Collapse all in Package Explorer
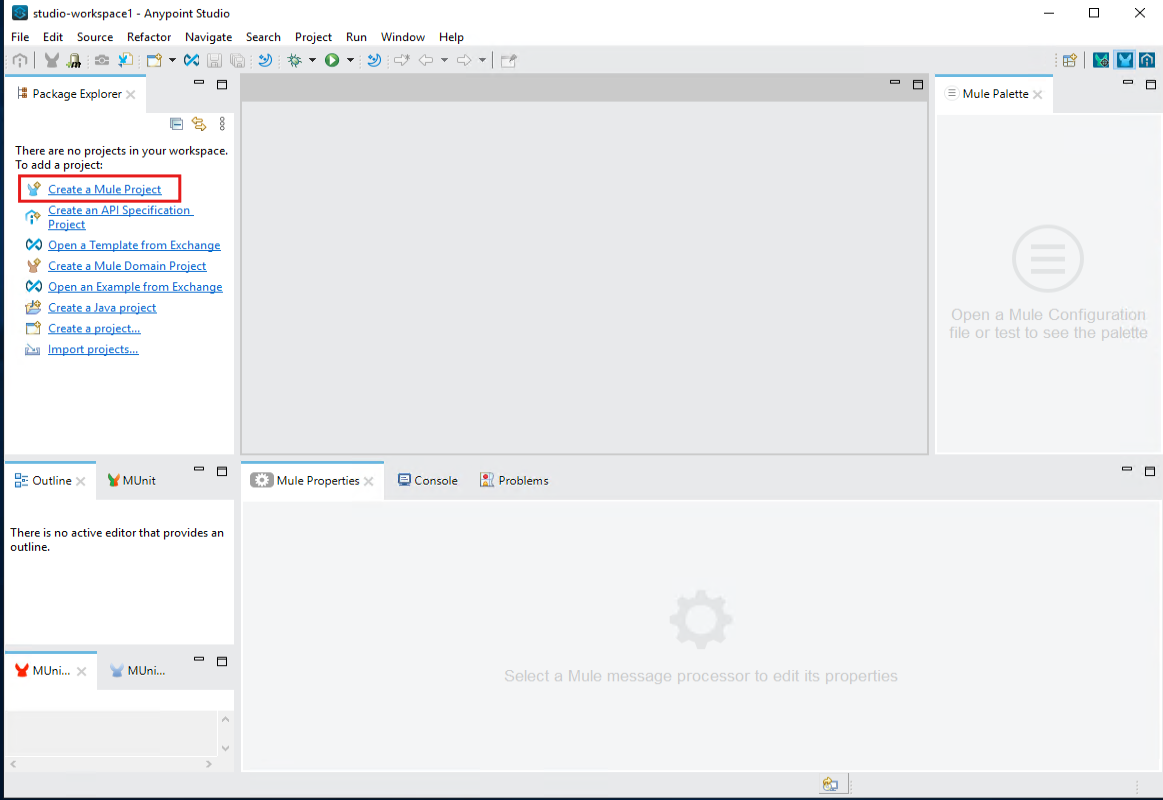This screenshot has width=1163, height=800. point(176,124)
